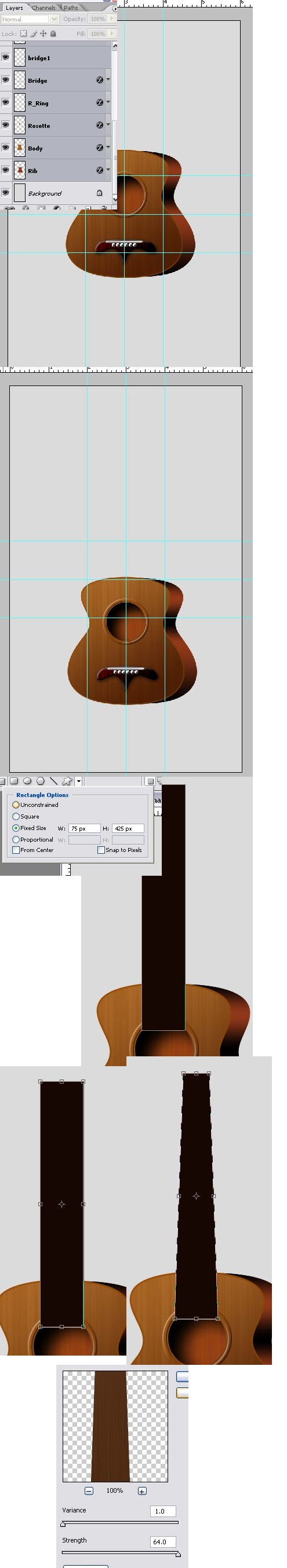
Task: Select the Rounded Rectangle shape tool
Action: tap(14, 781)
